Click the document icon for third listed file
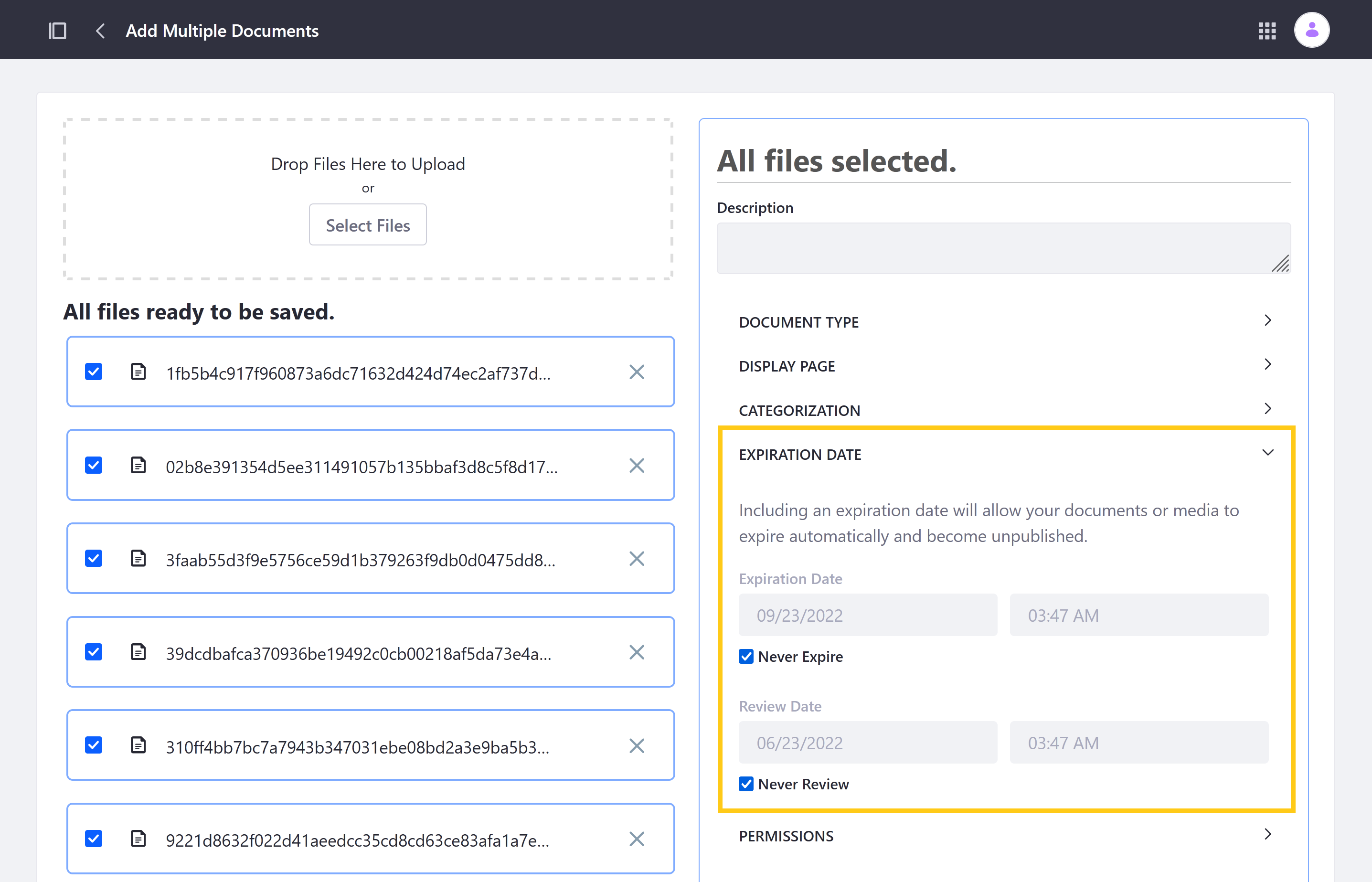The image size is (1372, 882). pos(138,557)
